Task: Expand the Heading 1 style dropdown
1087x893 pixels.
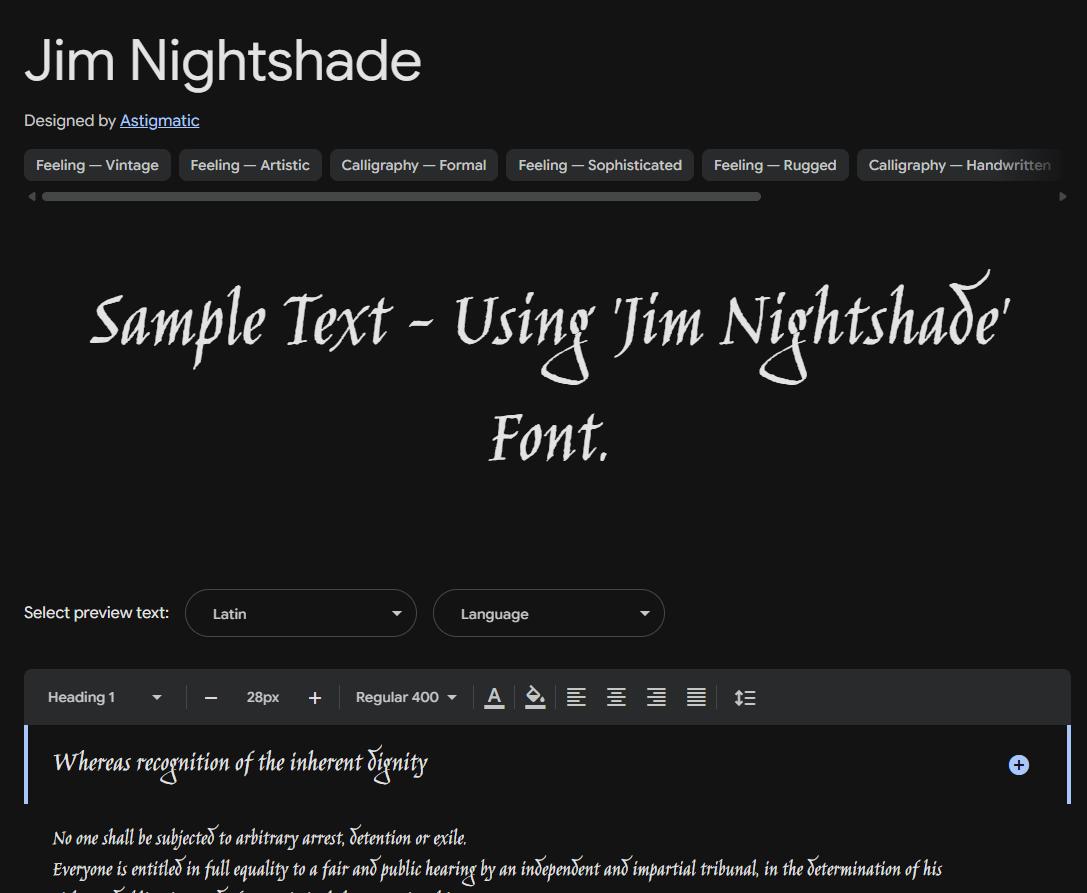Action: coord(105,697)
